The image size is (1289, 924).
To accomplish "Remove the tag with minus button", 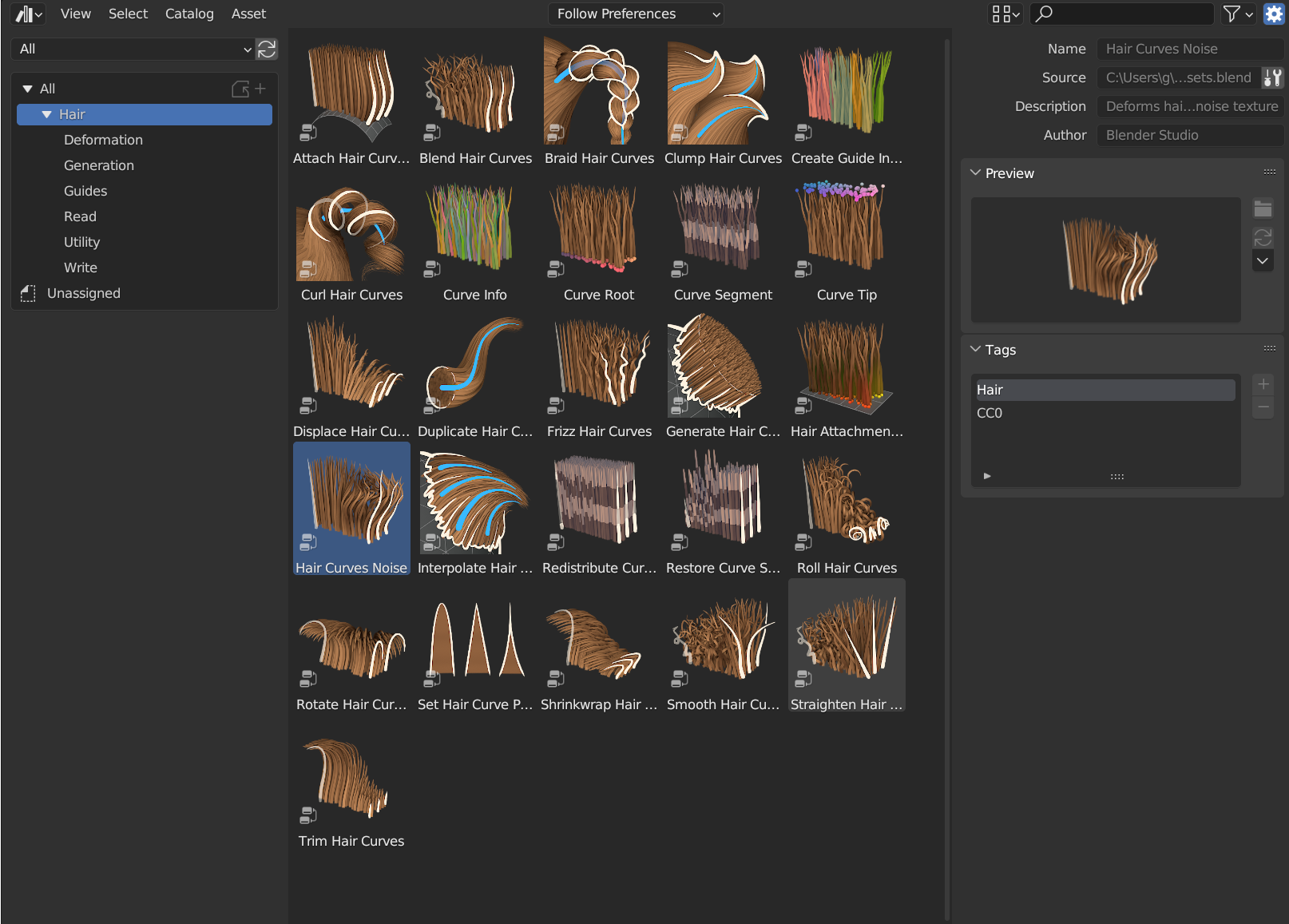I will [x=1263, y=407].
